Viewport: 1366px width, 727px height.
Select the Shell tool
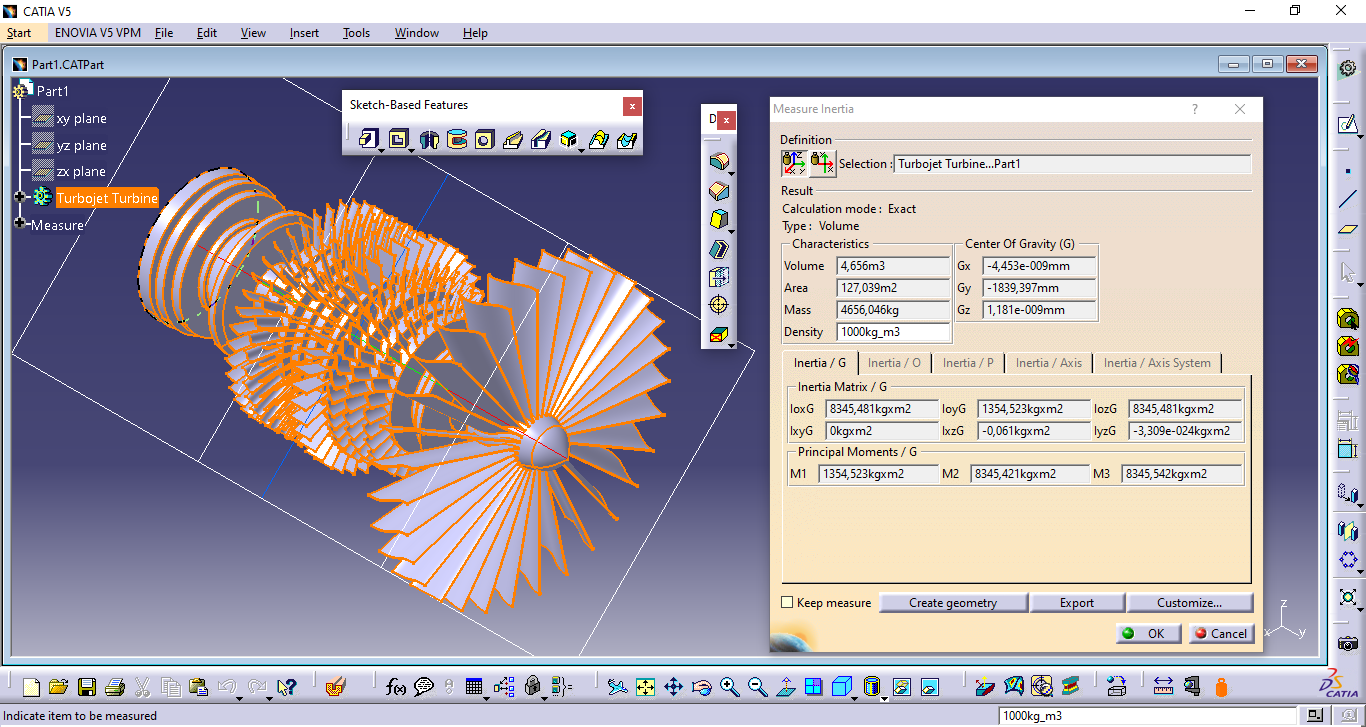point(718,249)
